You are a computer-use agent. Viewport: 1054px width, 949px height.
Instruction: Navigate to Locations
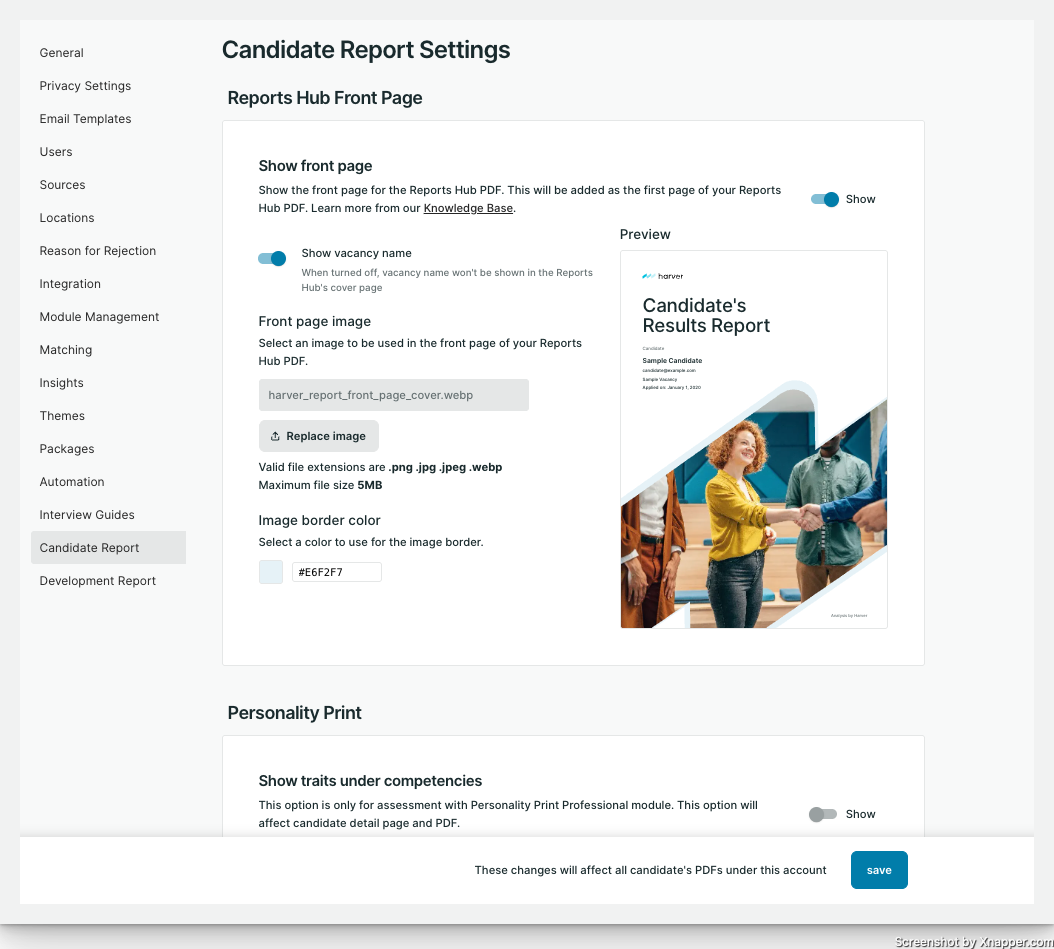[x=67, y=217]
